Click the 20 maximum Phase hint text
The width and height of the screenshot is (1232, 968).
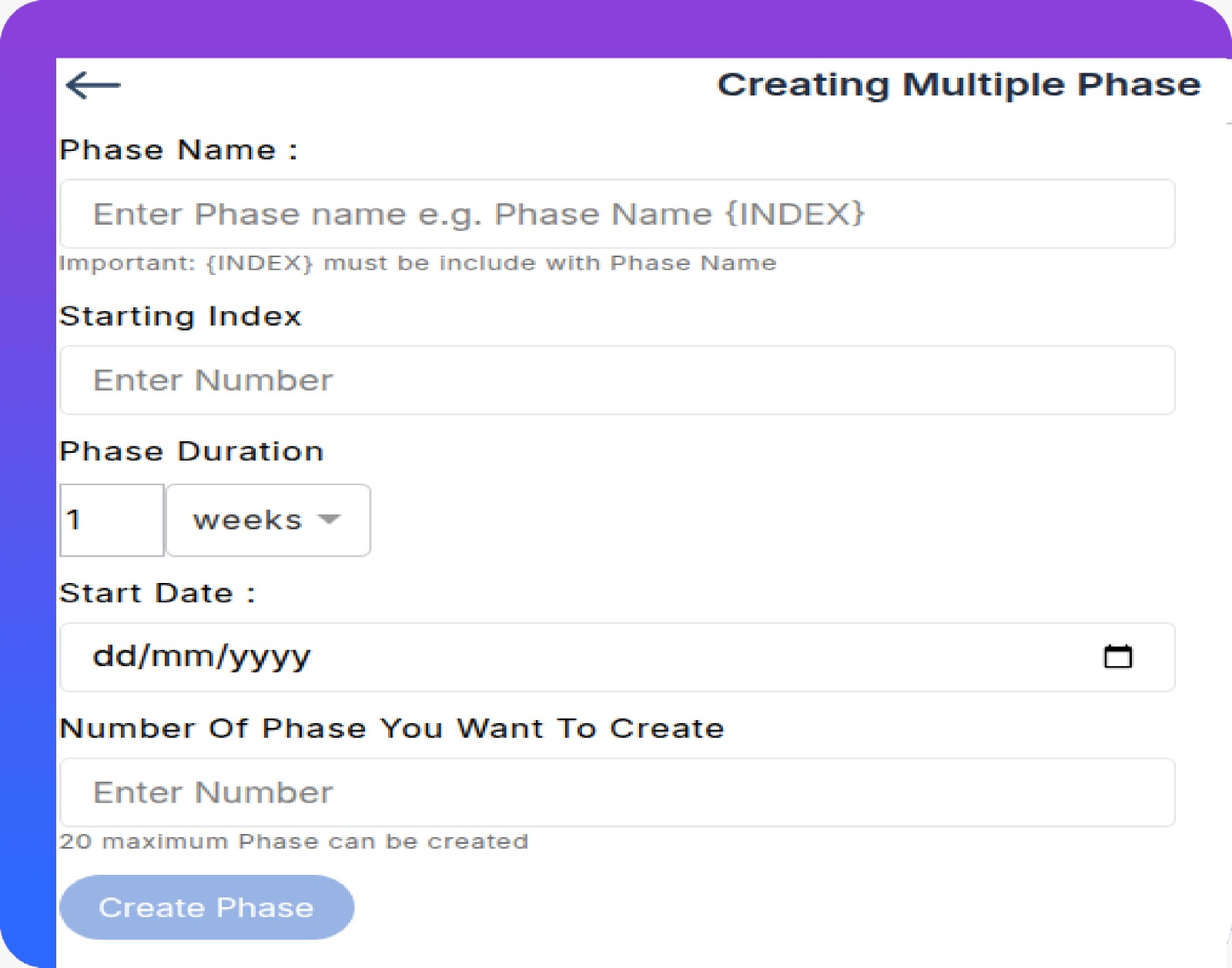pyautogui.click(x=293, y=842)
